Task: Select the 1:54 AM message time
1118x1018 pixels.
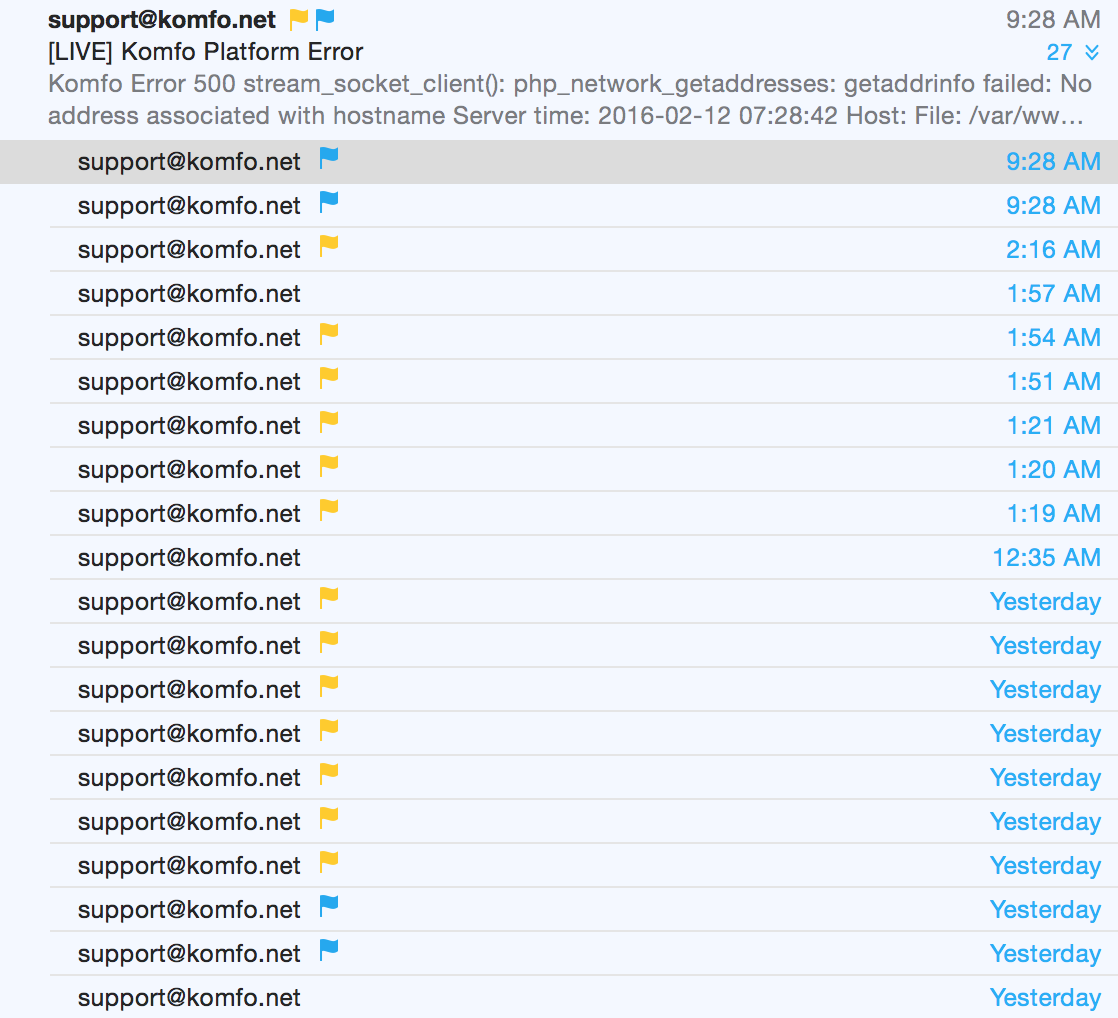Action: [x=1053, y=337]
